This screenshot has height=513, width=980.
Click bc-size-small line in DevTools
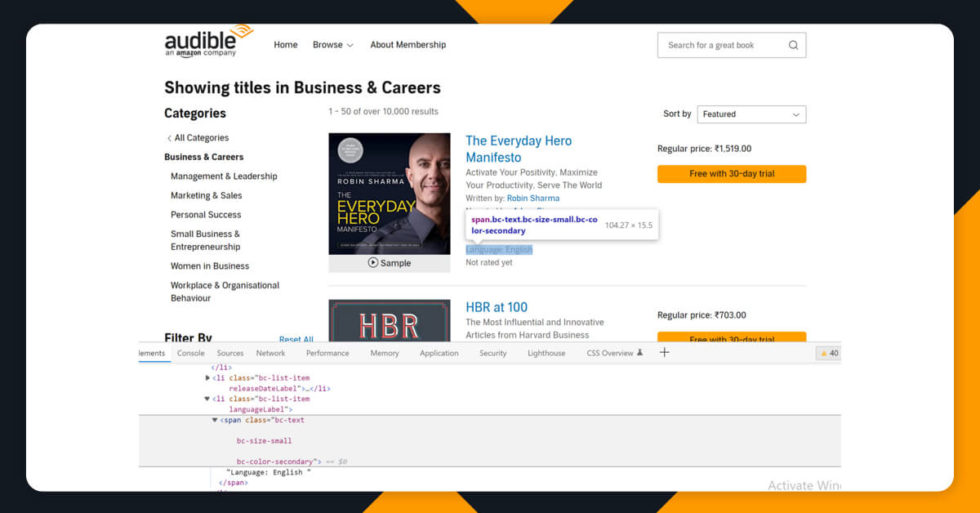pyautogui.click(x=264, y=441)
